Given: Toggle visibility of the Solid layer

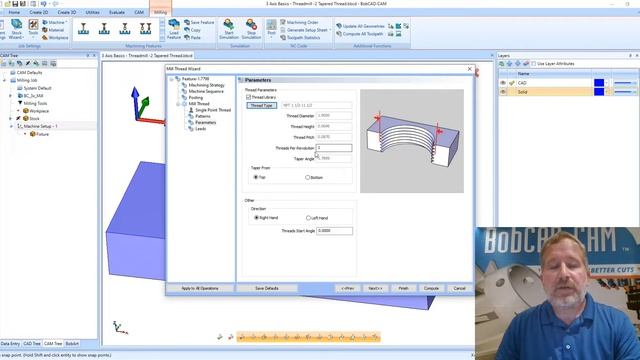Looking at the screenshot, I should 503,92.
